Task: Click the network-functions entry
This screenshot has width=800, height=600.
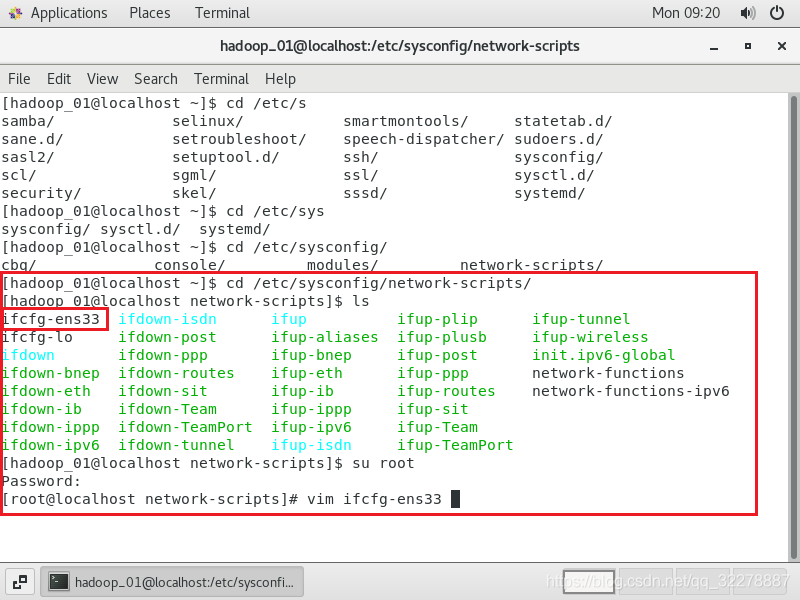Action: [x=608, y=373]
